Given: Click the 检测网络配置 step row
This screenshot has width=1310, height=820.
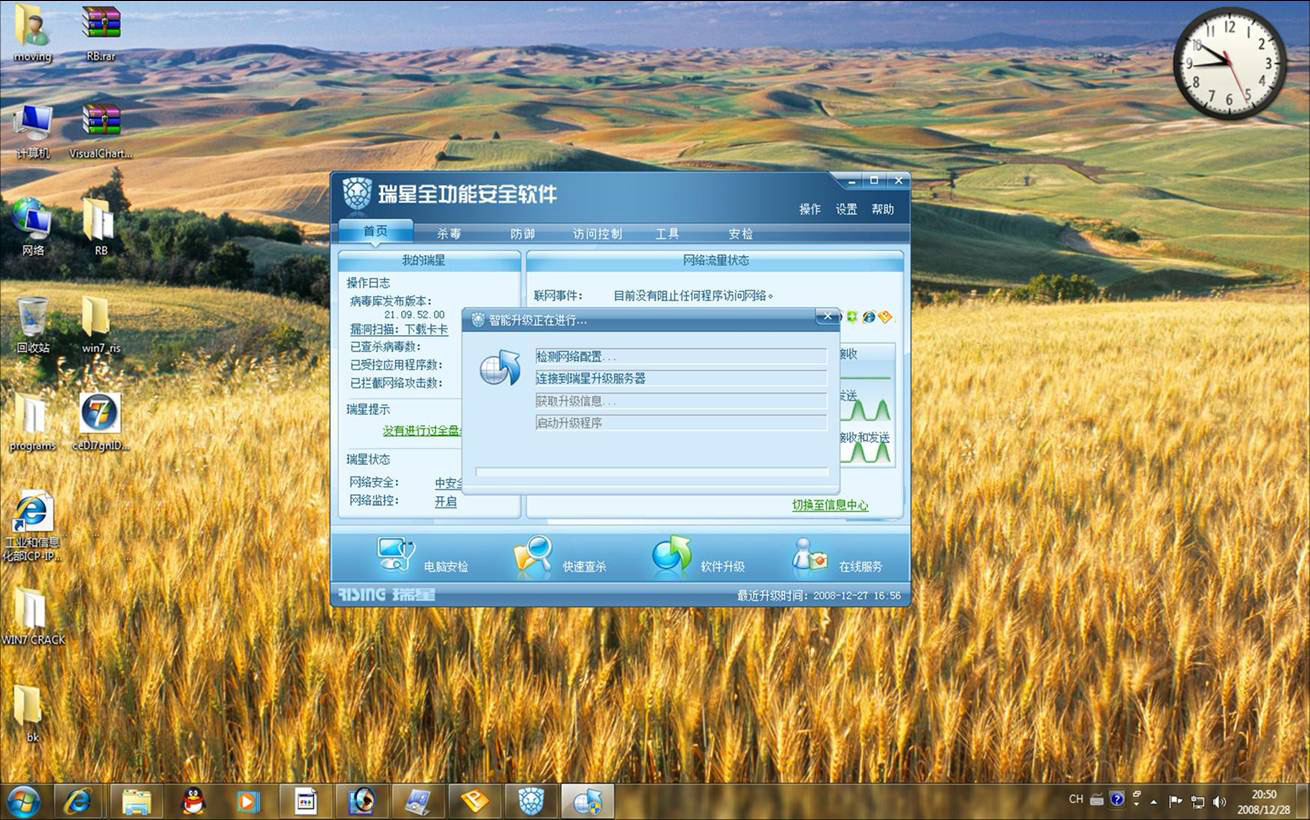Looking at the screenshot, I should pos(681,356).
